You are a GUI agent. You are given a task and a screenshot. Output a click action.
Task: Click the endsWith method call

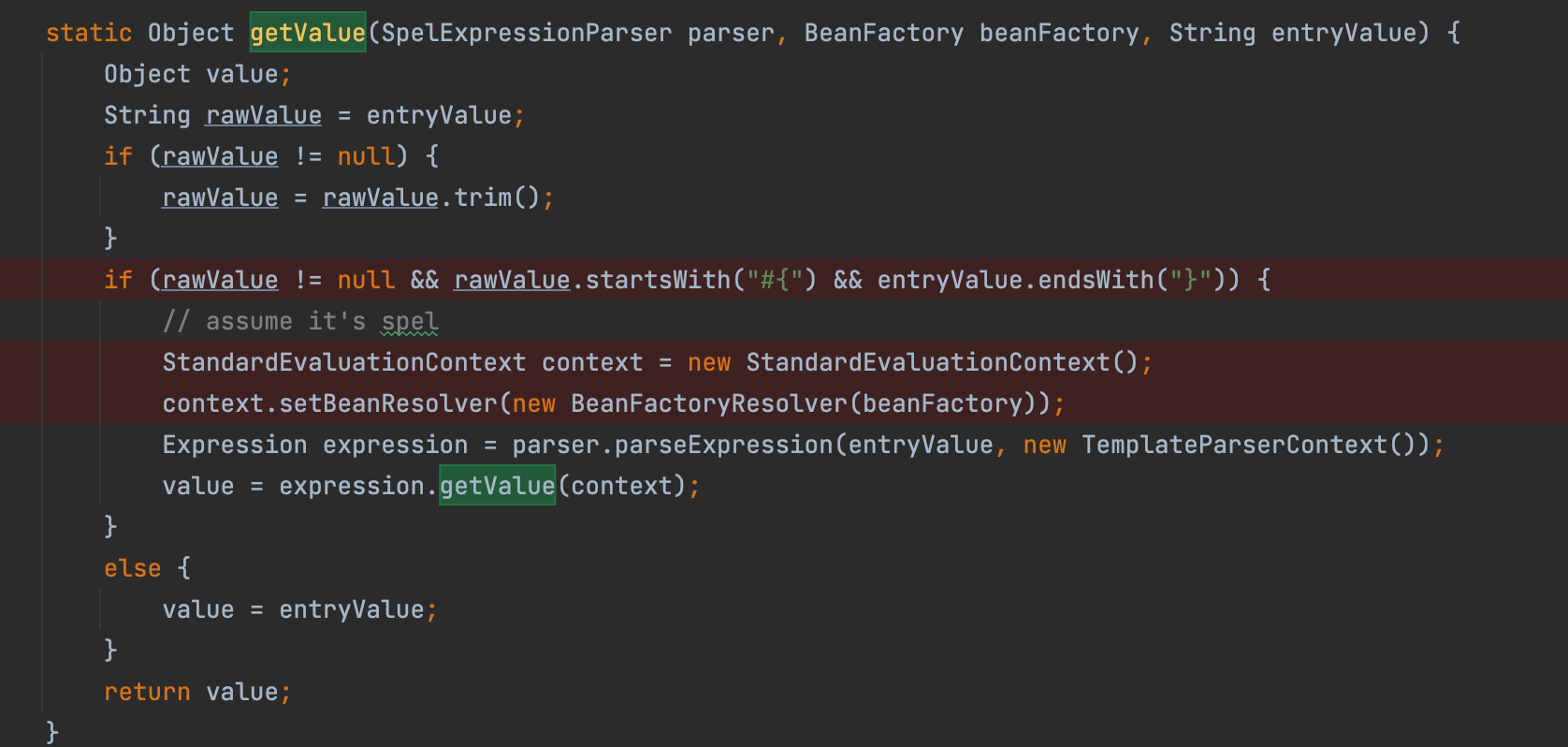point(1096,280)
